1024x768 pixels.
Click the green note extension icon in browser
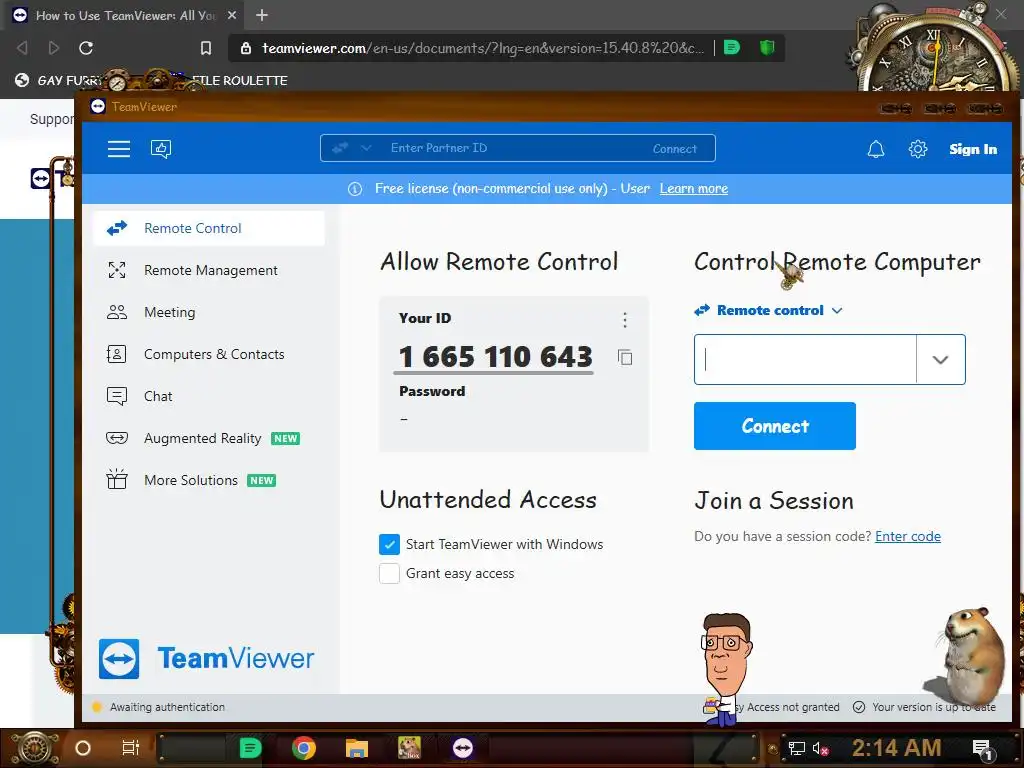click(x=732, y=47)
